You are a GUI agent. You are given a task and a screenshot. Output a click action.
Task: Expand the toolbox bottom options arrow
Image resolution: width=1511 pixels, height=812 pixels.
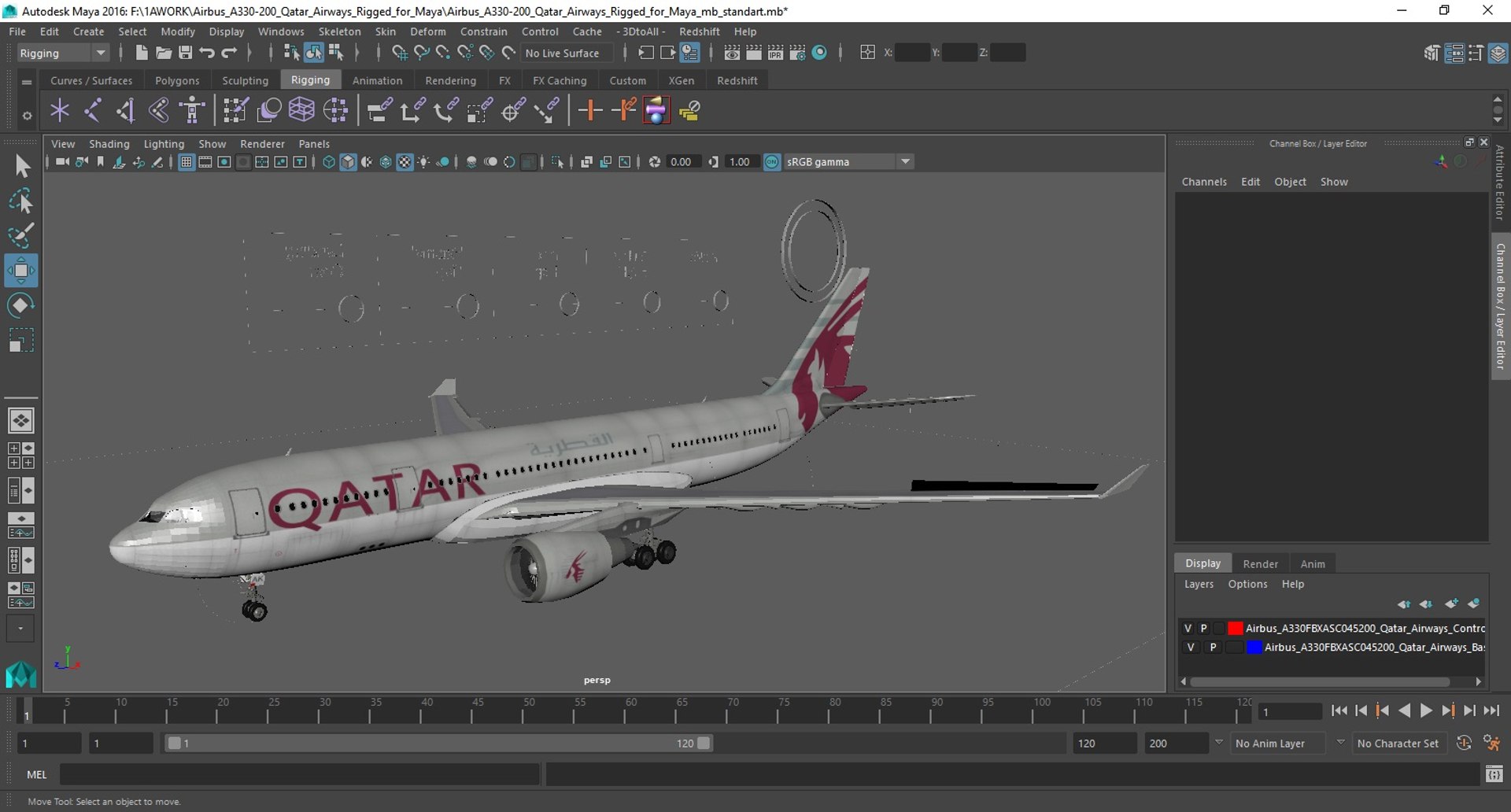tap(20, 629)
